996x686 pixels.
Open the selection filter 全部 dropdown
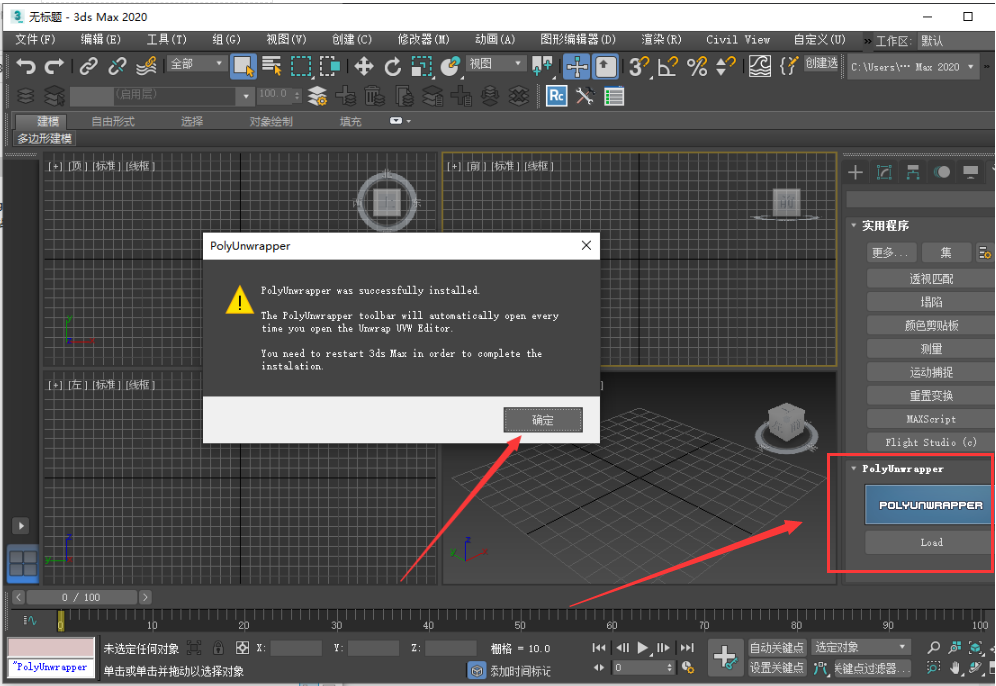click(196, 63)
